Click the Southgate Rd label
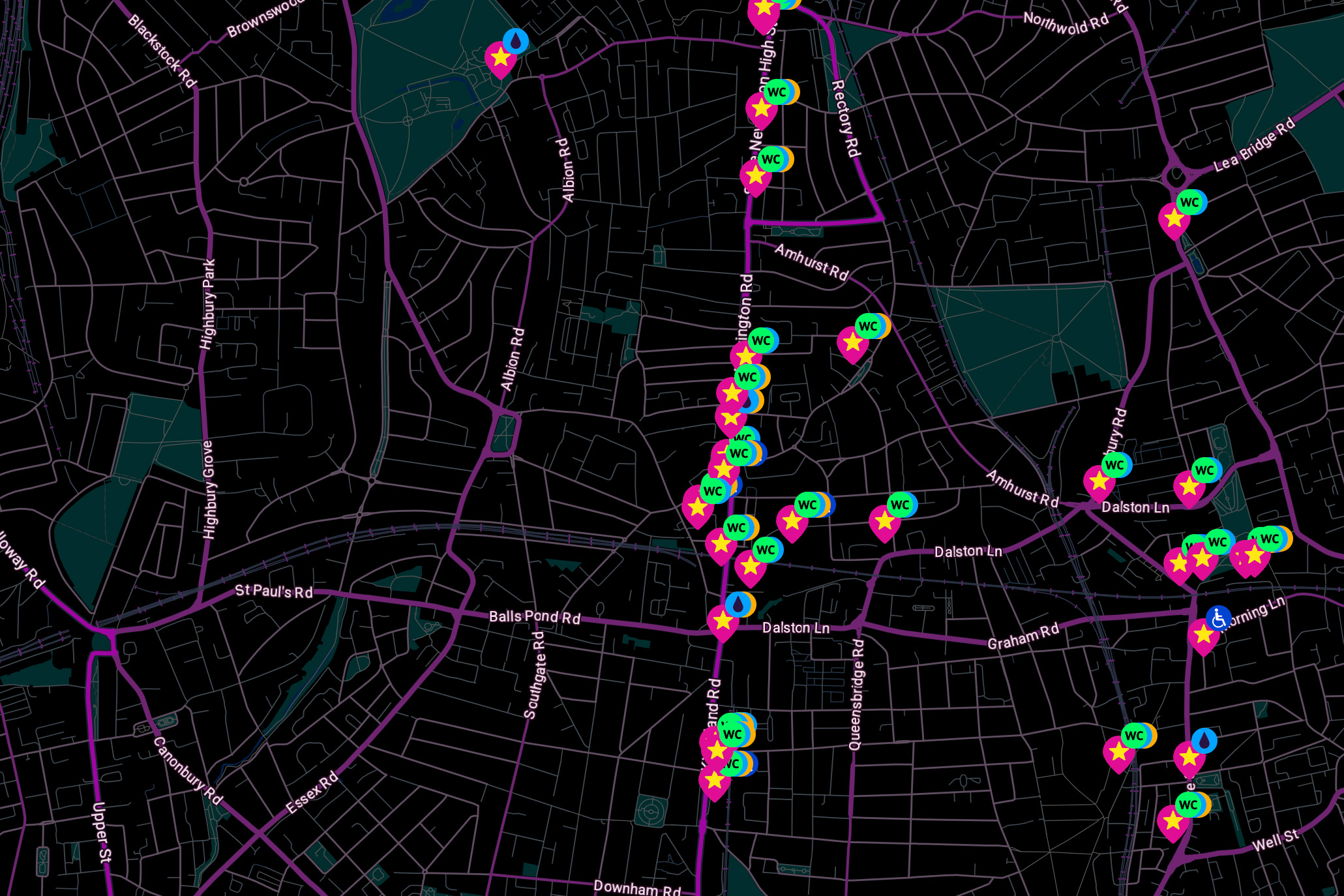Image resolution: width=1344 pixels, height=896 pixels. (535, 675)
